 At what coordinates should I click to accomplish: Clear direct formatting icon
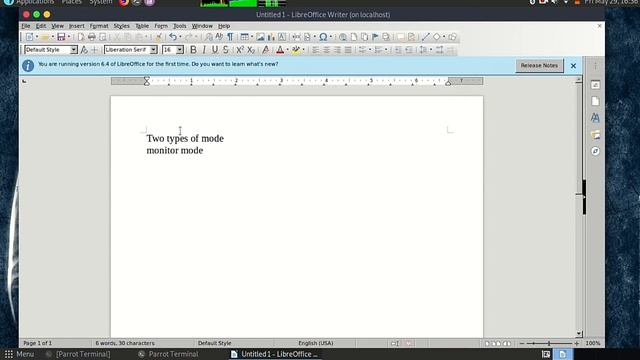click(x=266, y=50)
